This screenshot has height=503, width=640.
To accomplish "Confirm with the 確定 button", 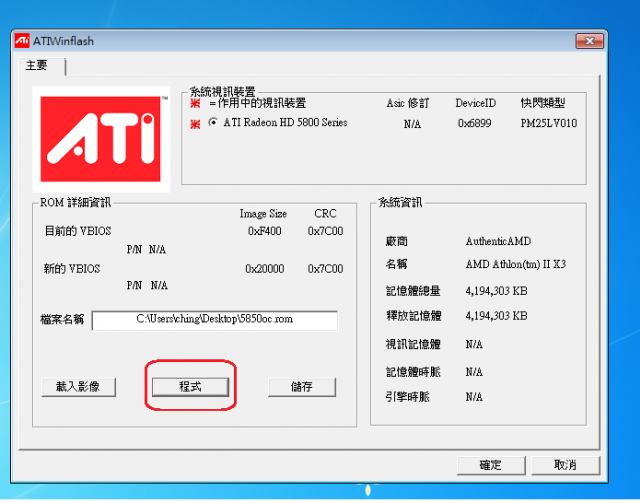I will [x=491, y=465].
